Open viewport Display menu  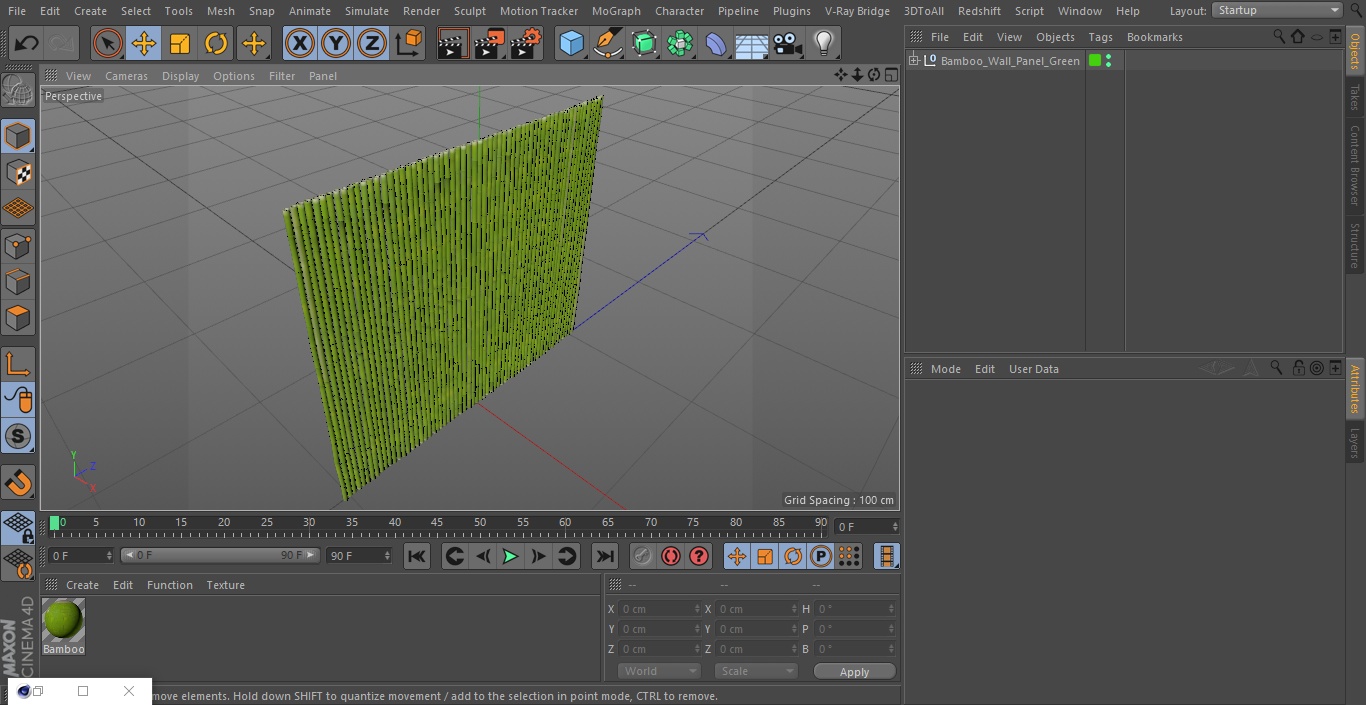[180, 76]
